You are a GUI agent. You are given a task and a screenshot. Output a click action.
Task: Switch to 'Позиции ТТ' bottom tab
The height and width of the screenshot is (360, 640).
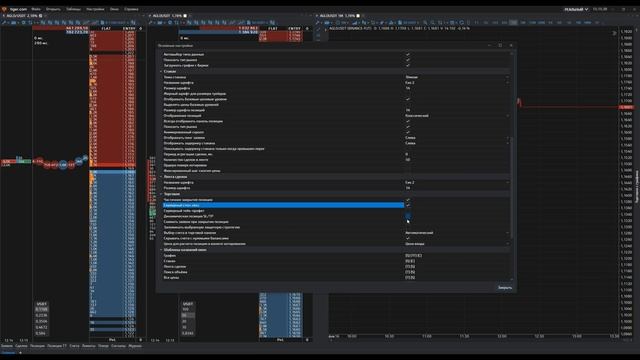pyautogui.click(x=57, y=346)
